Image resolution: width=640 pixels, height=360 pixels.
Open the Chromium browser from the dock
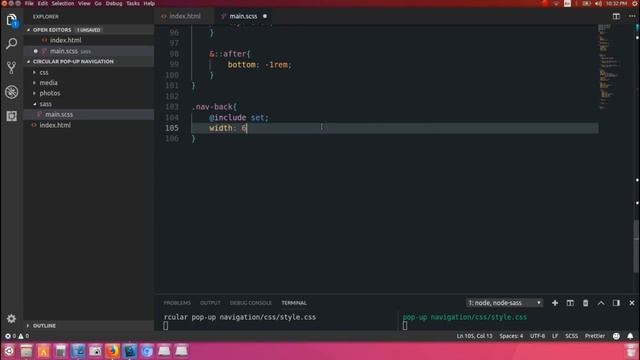147,351
